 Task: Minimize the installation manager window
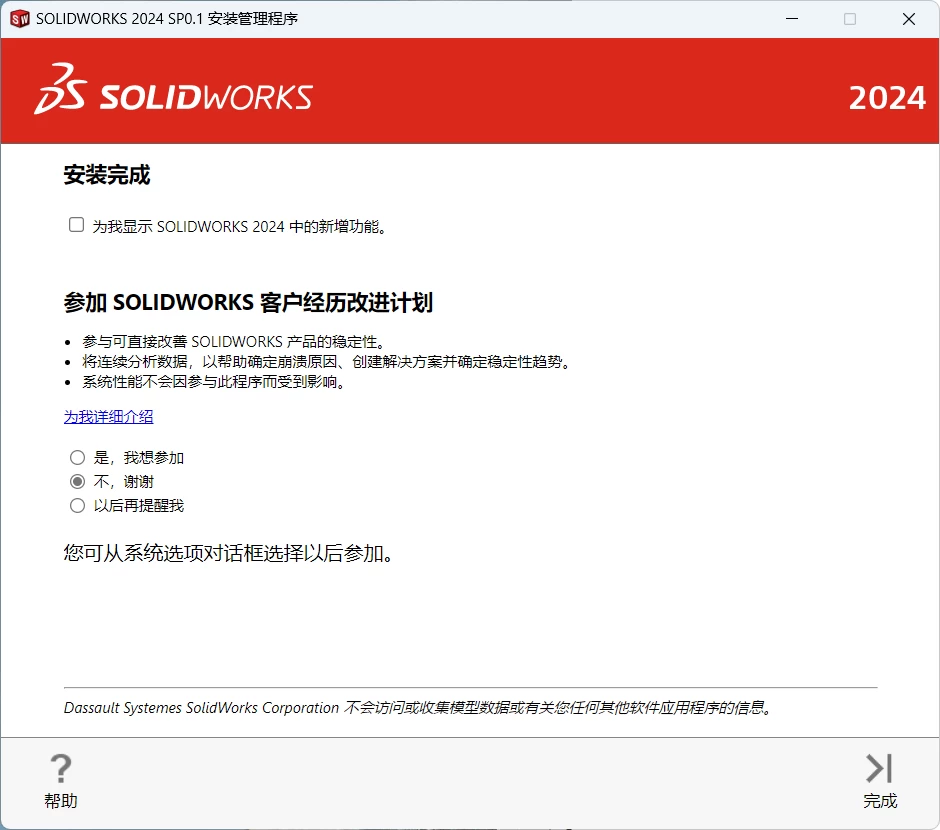coord(792,19)
